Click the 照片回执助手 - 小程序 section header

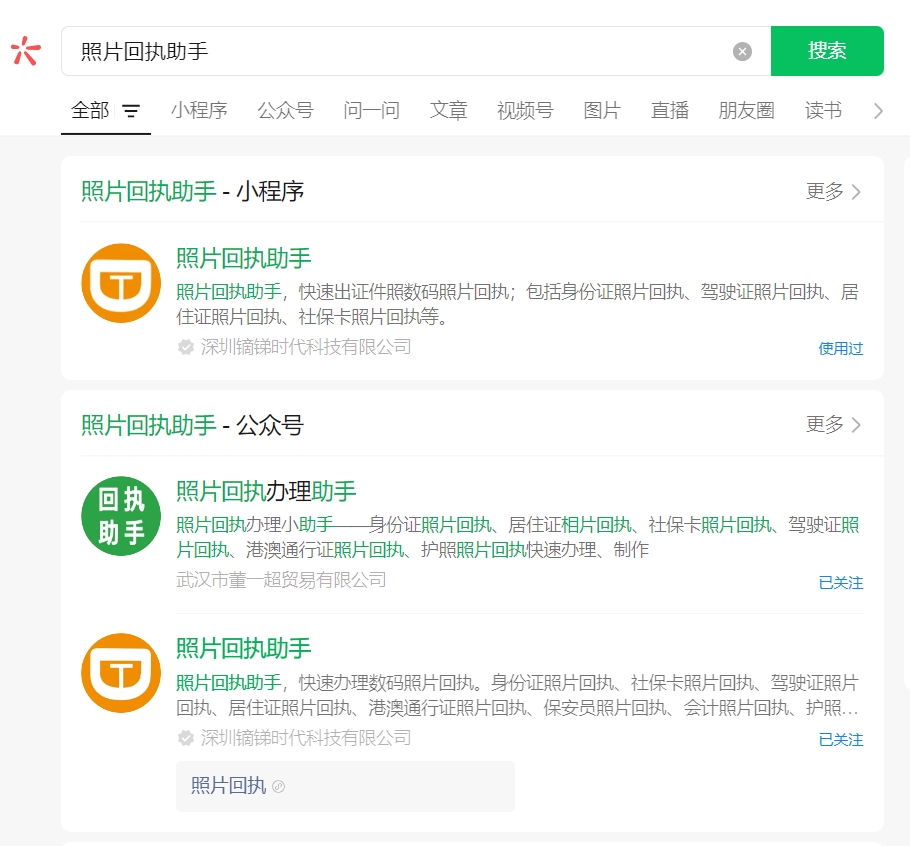point(192,191)
